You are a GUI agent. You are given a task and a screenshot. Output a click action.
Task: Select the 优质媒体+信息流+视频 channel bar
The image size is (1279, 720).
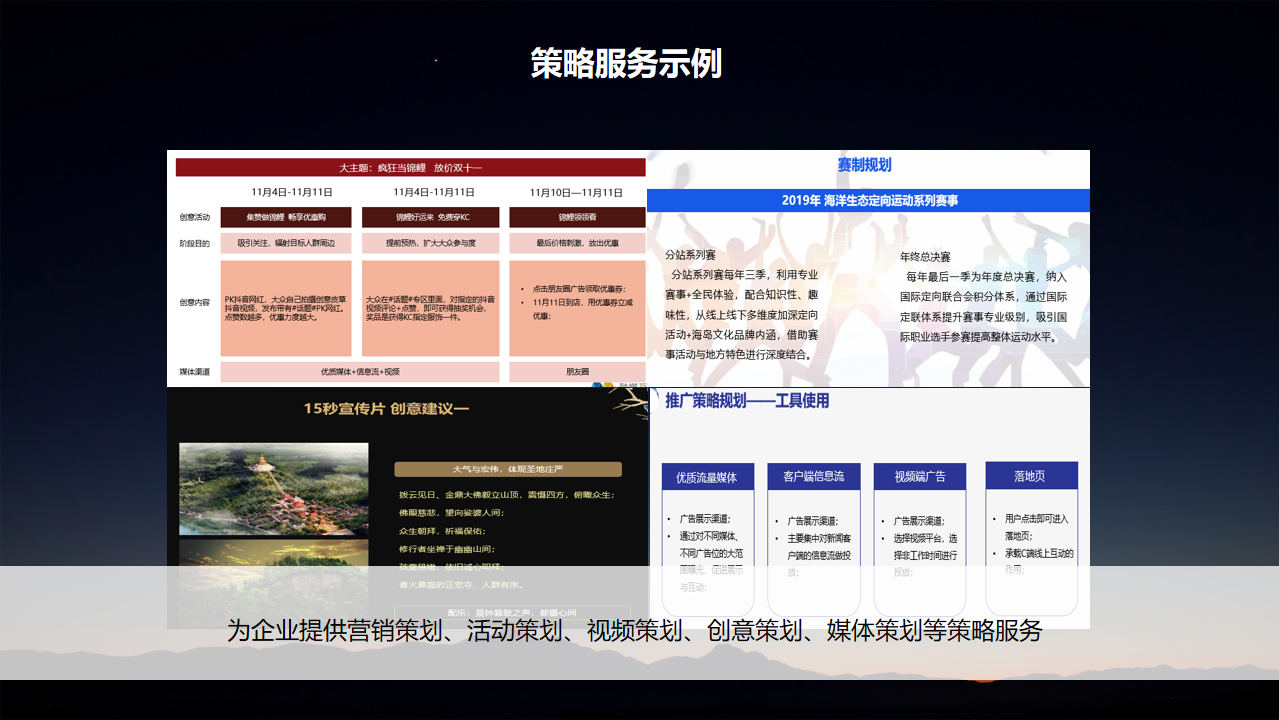pyautogui.click(x=360, y=372)
